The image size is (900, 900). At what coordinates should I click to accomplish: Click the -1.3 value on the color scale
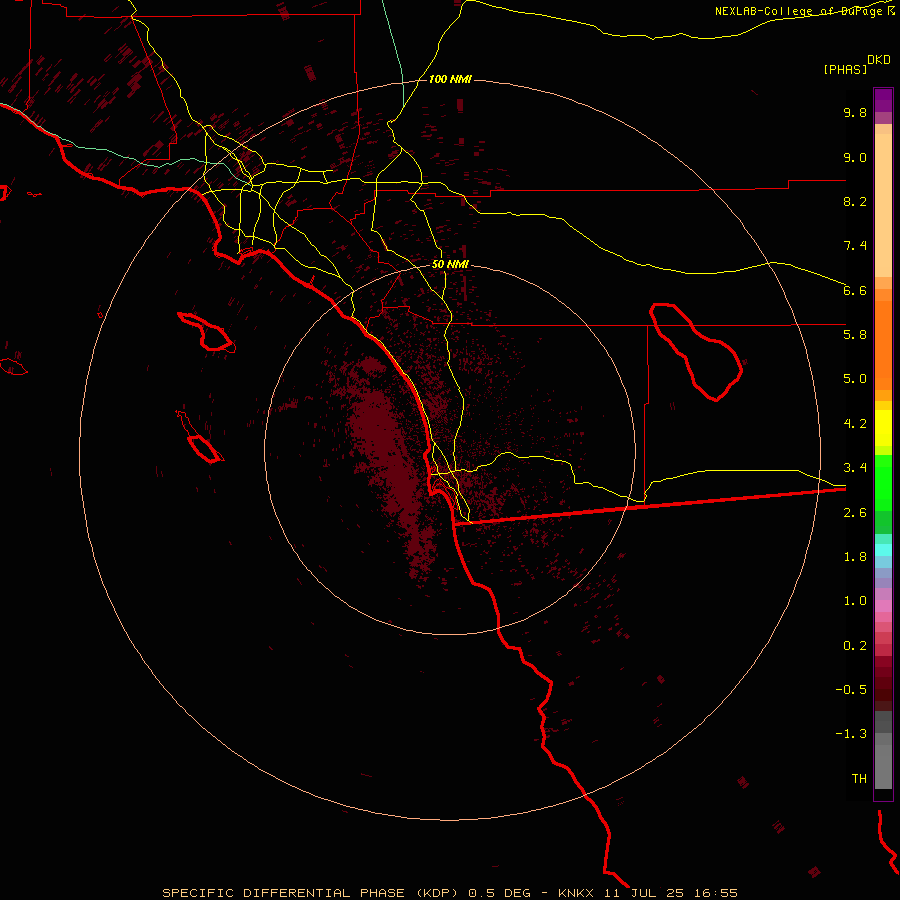click(x=851, y=734)
